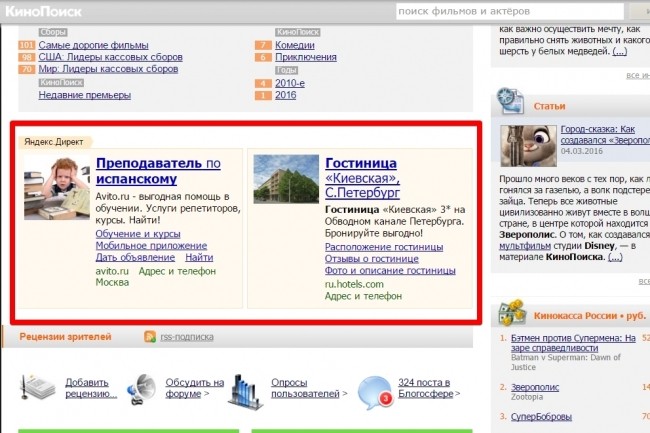Open "Фото и описание гостиницы" sublink
Image resolution: width=650 pixels, height=433 pixels.
tap(390, 271)
